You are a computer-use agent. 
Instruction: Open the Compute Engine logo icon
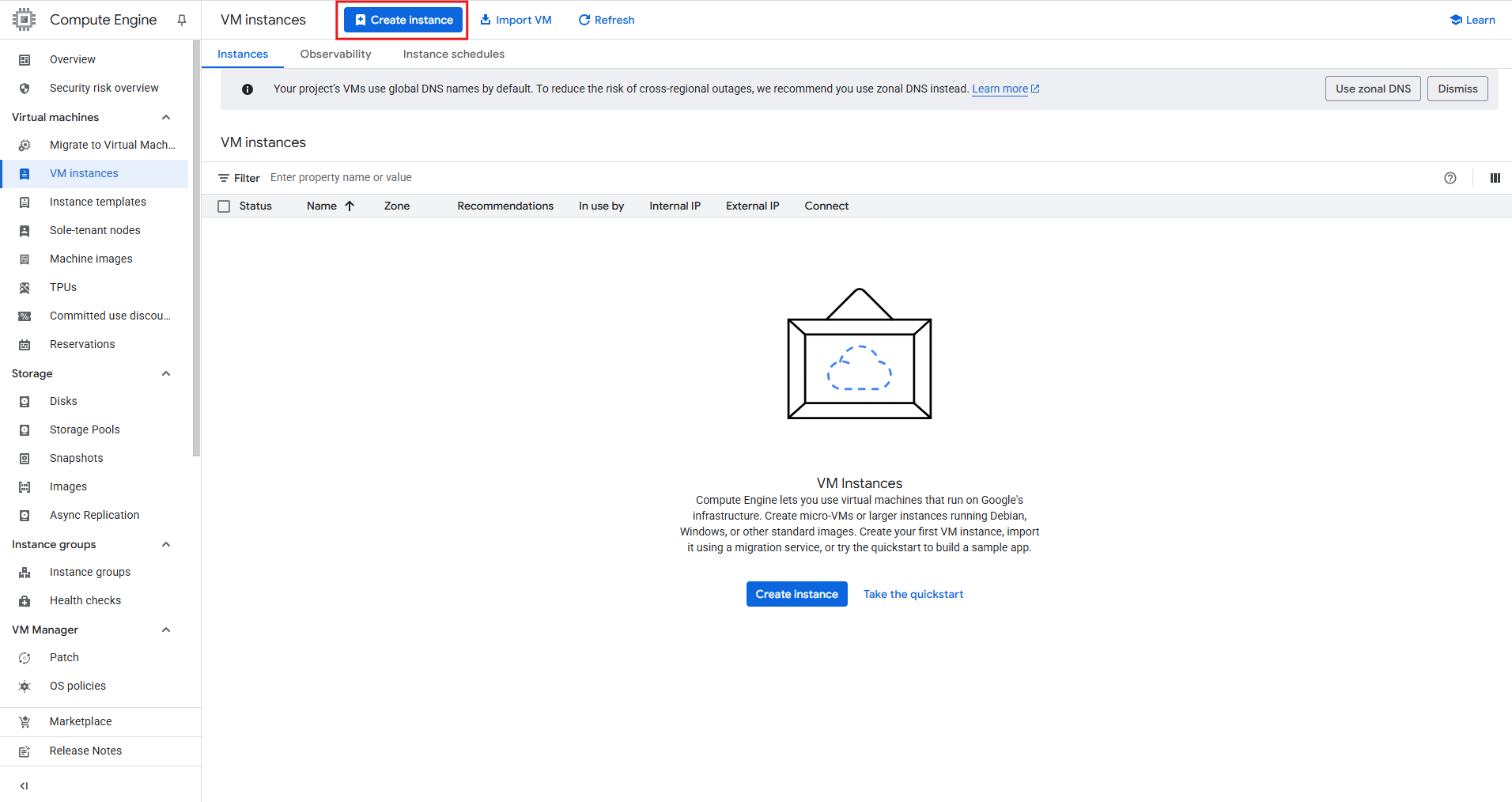click(x=23, y=19)
